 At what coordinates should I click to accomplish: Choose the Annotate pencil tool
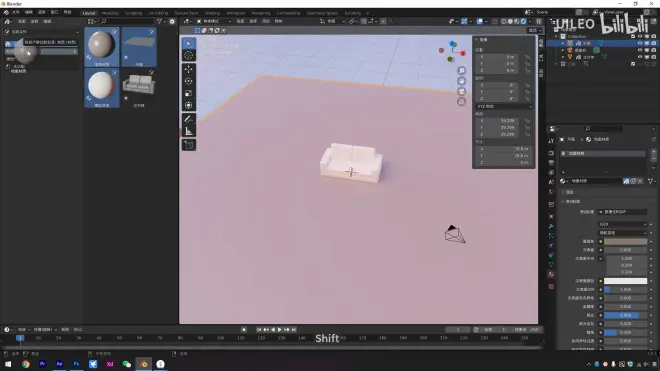coord(189,119)
